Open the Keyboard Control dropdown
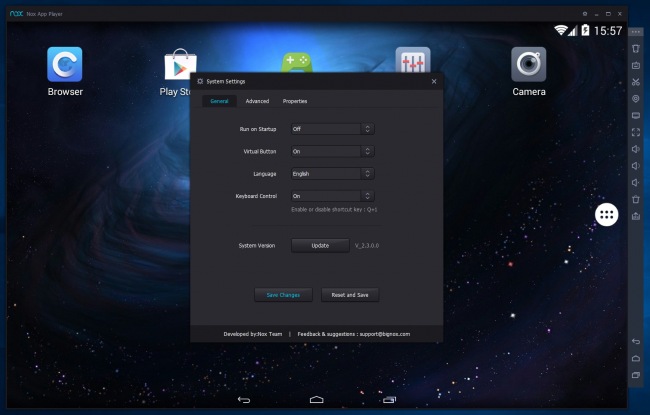This screenshot has width=650, height=415. 332,196
